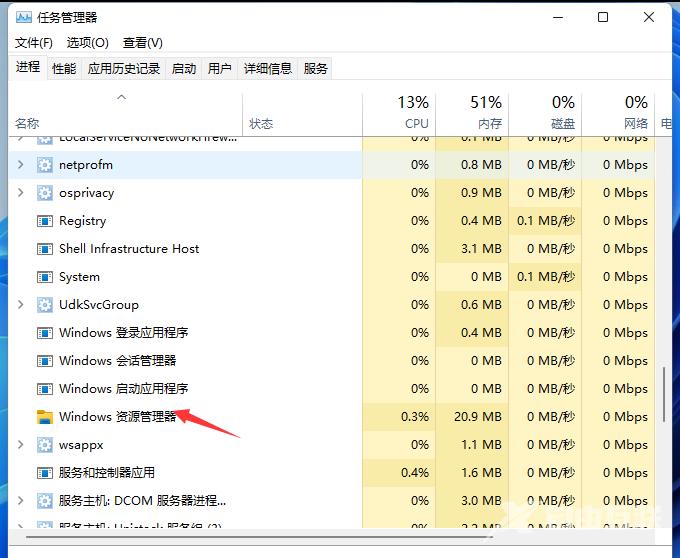
Task: Sort by the 状态 column header
Action: pos(302,114)
